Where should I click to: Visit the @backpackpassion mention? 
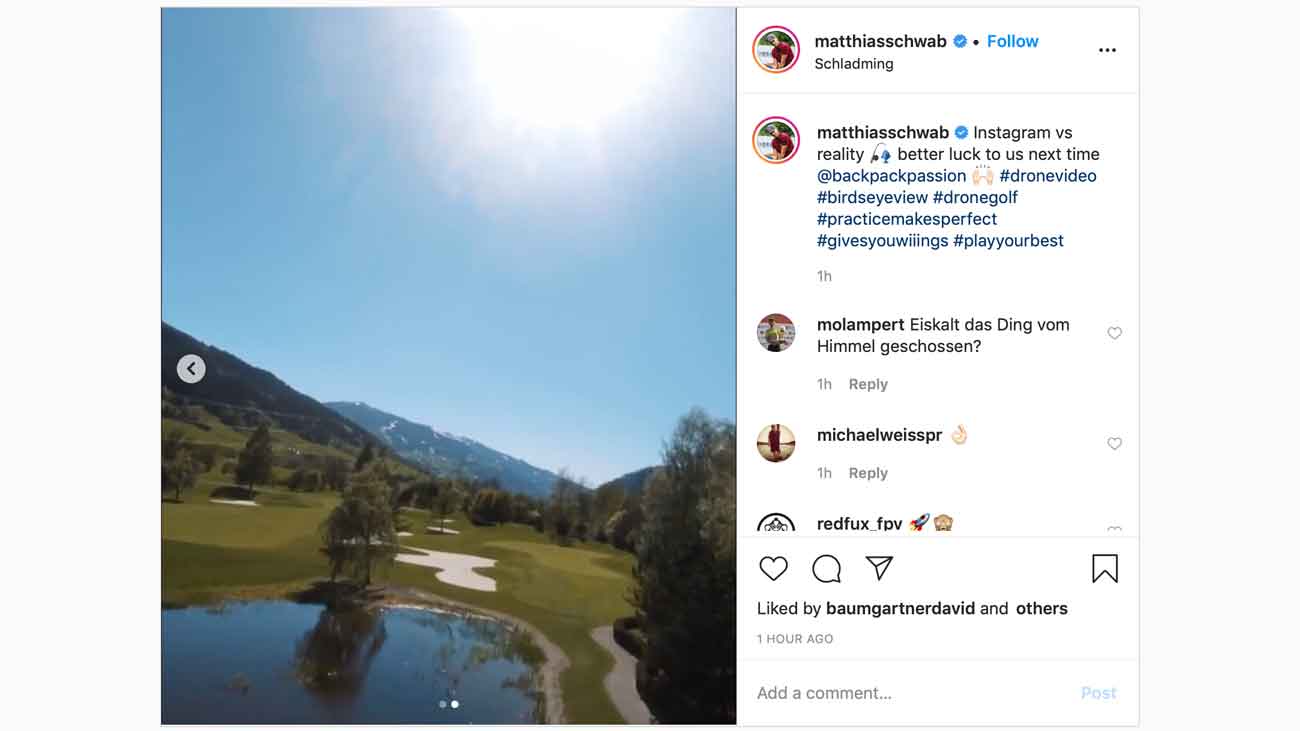point(891,176)
